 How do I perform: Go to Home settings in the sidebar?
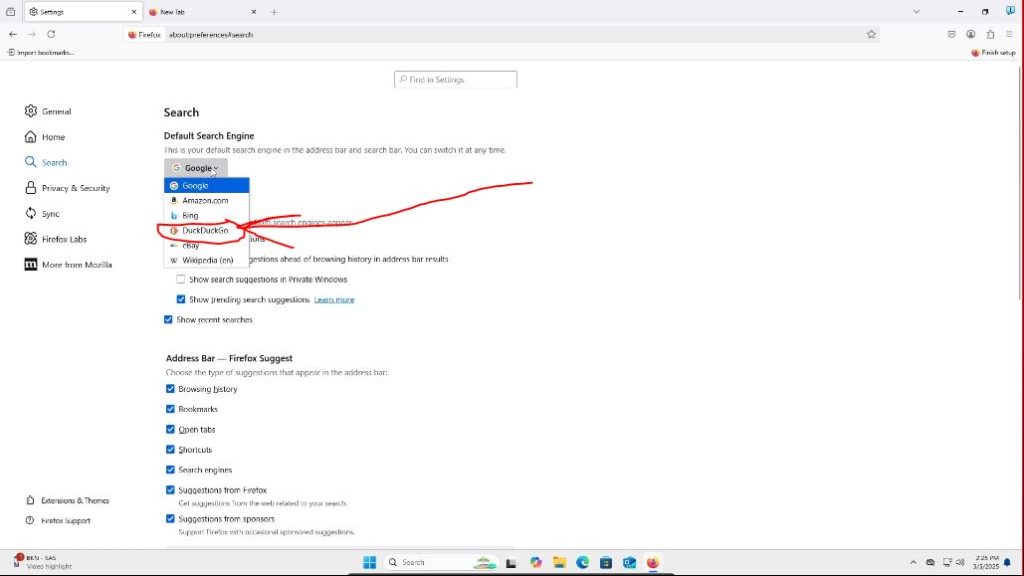[x=45, y=136]
